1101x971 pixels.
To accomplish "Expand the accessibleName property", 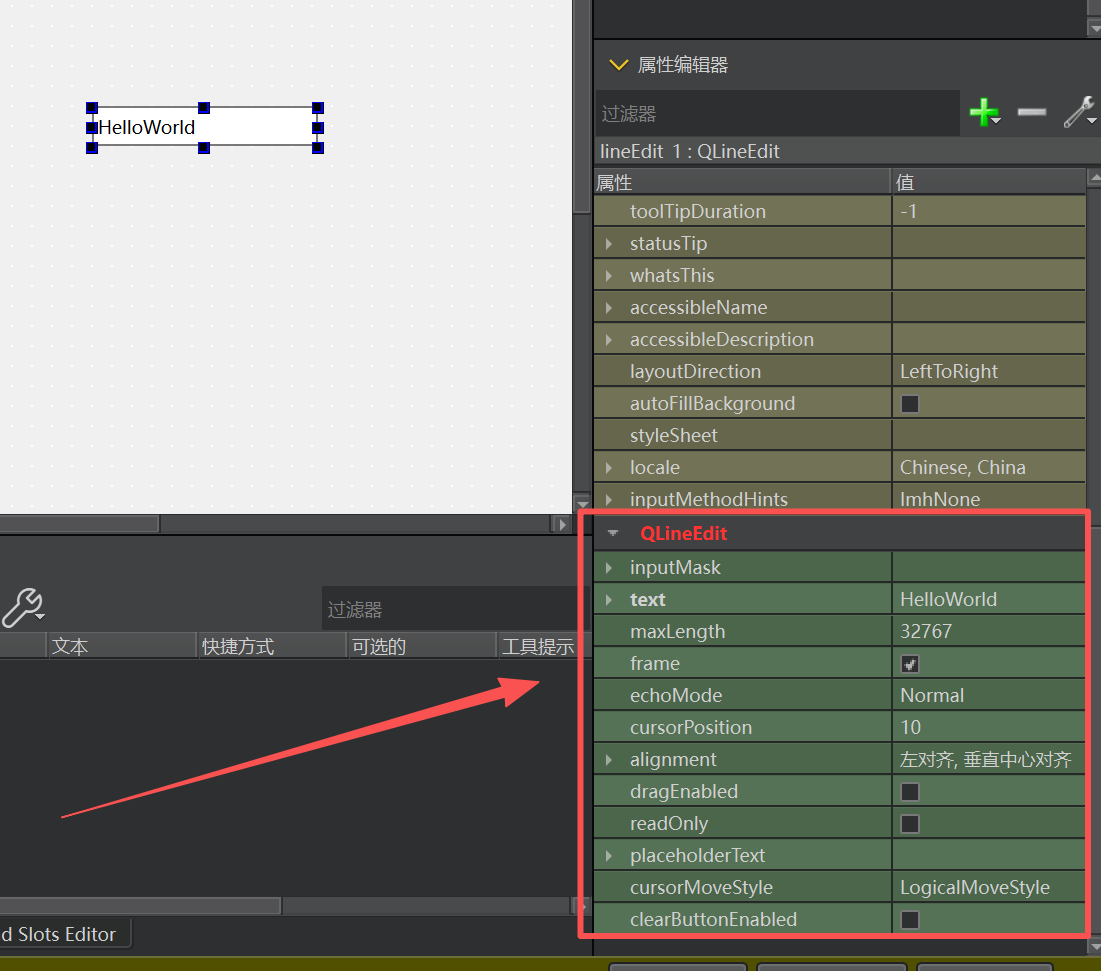I will point(609,308).
